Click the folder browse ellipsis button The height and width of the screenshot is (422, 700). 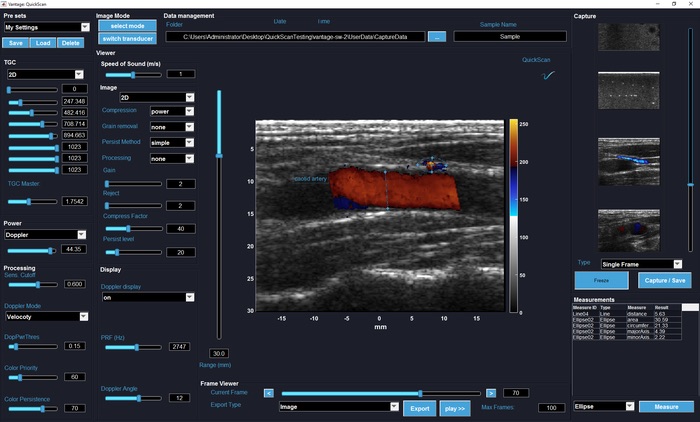[437, 37]
